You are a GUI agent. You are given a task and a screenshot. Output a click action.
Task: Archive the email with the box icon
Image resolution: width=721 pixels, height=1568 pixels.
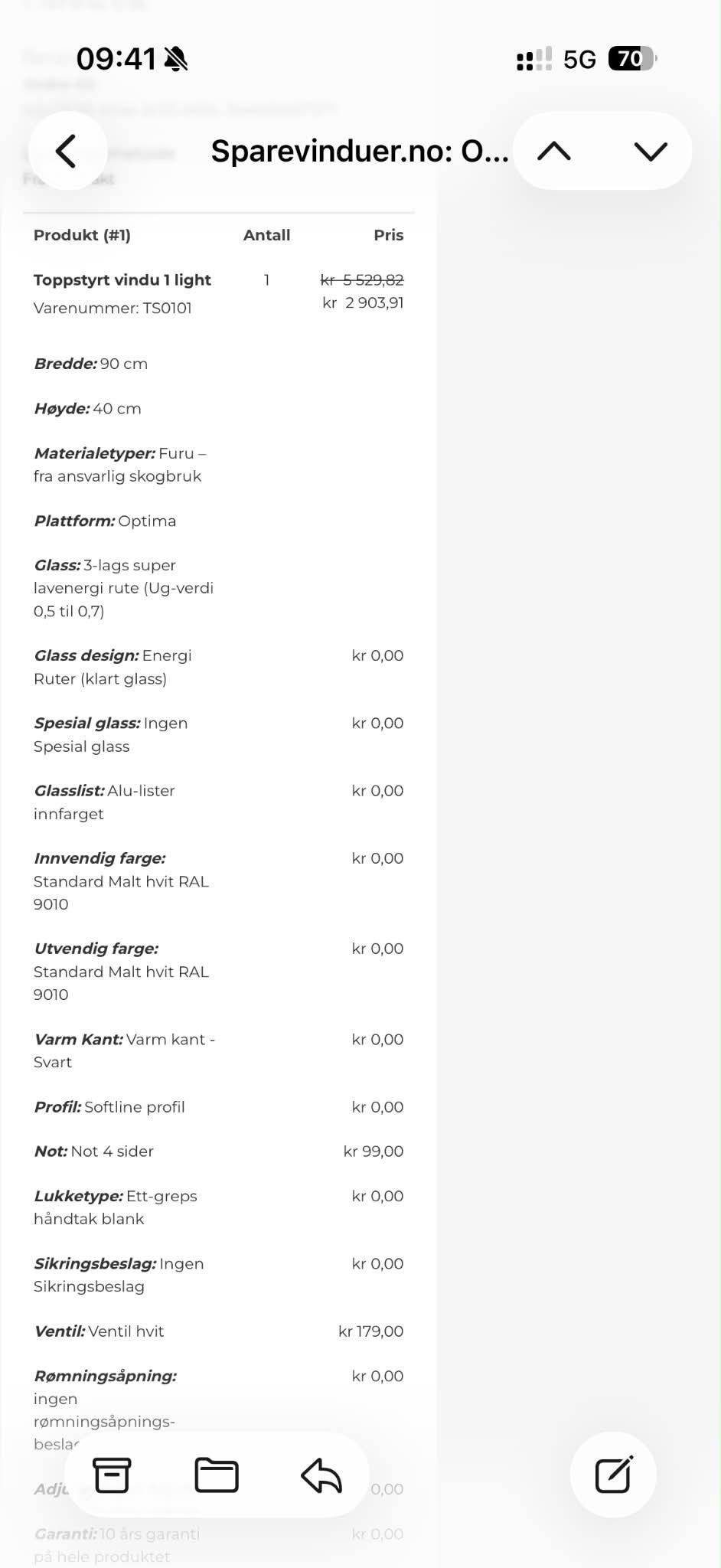tap(112, 1475)
